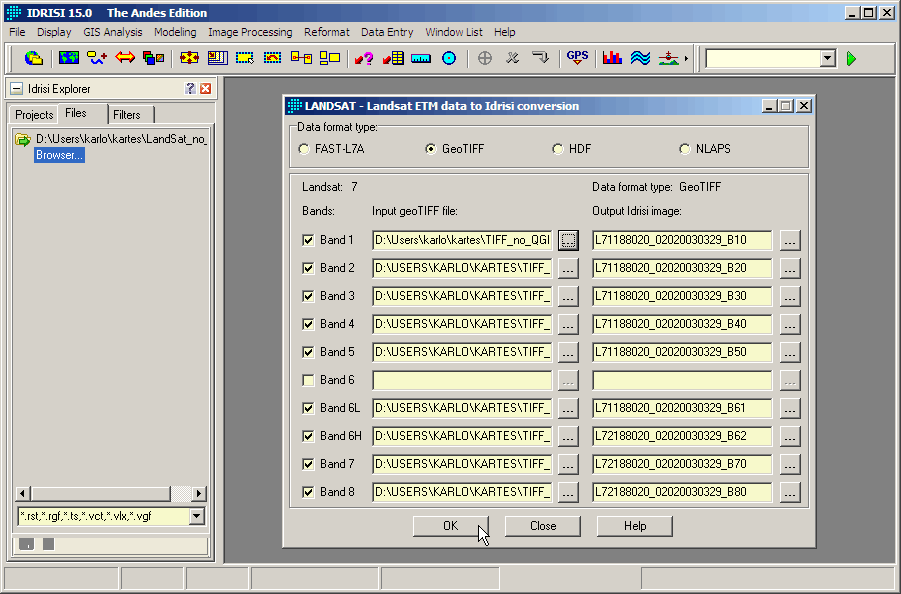Screen dimensions: 901x594
Task: Click the gray crosshair circle toolbar icon
Action: [485, 58]
